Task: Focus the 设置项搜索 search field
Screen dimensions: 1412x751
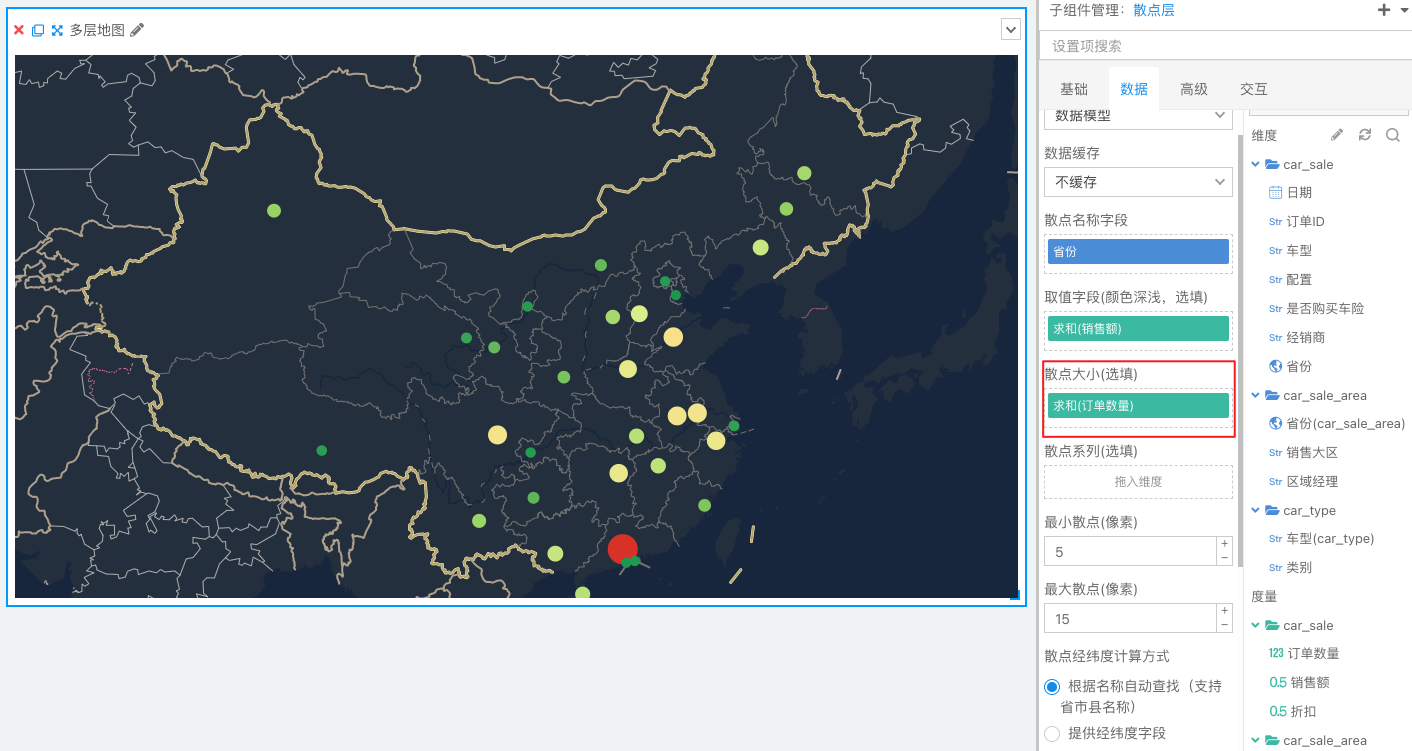Action: (x=1226, y=46)
